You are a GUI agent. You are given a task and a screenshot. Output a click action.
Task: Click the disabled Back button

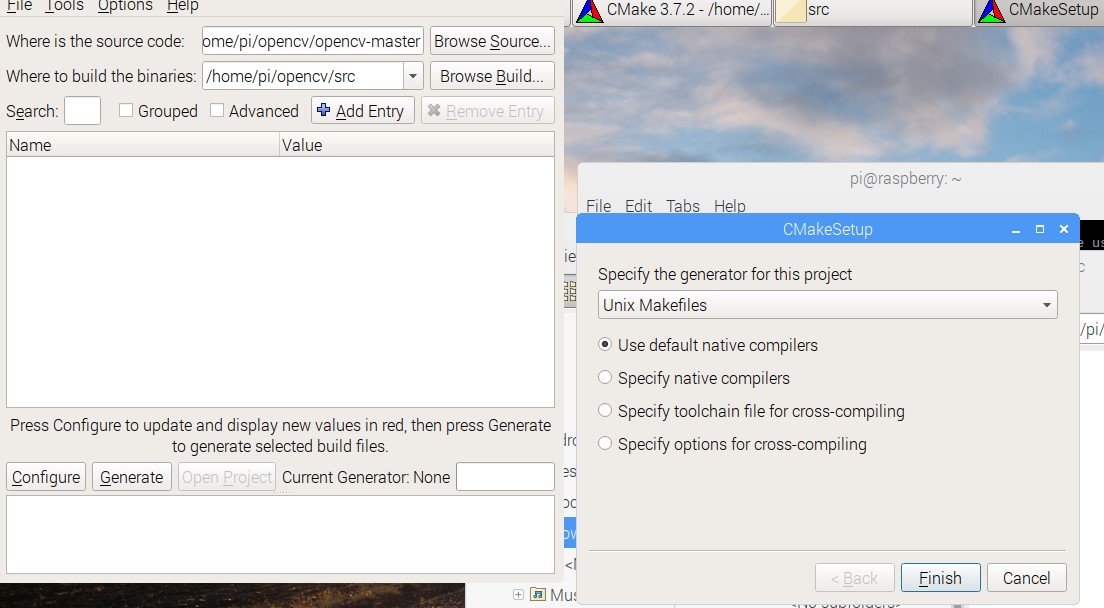pos(855,578)
